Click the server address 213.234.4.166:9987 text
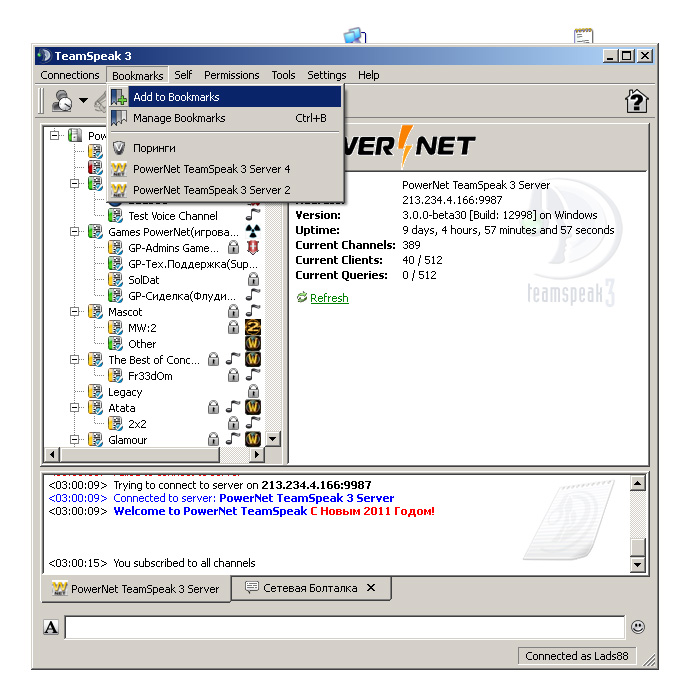Image resolution: width=700 pixels, height=700 pixels. click(452, 200)
